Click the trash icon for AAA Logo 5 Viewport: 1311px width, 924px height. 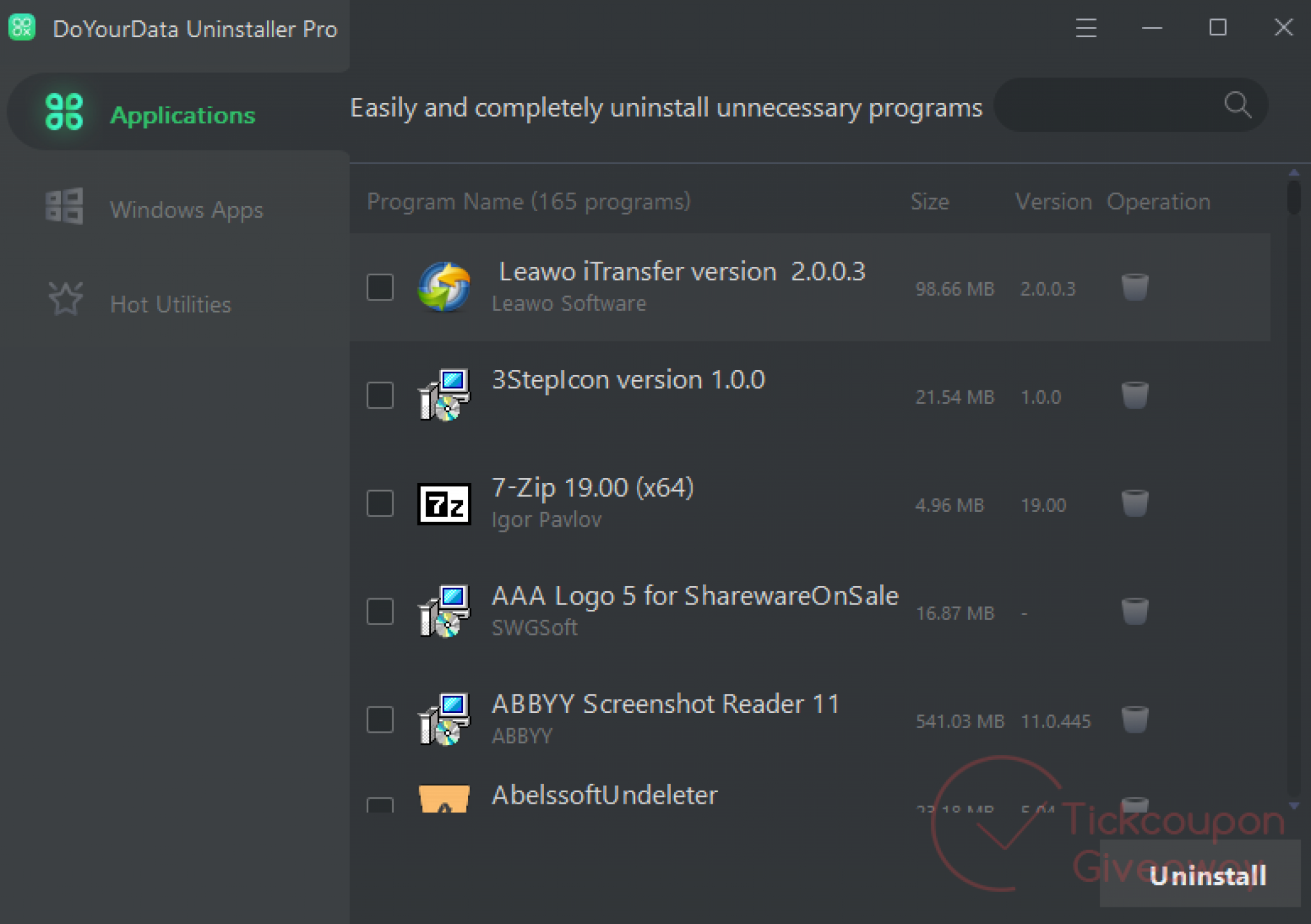tap(1134, 612)
